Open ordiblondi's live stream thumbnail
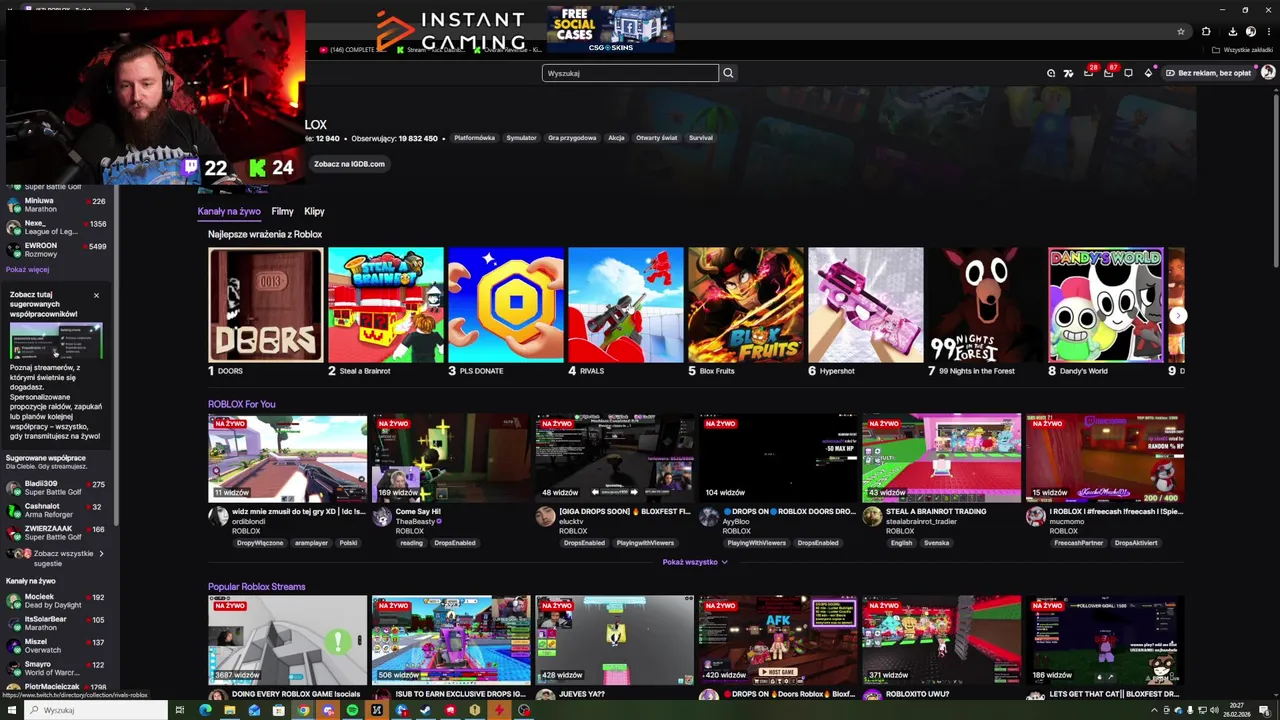This screenshot has width=1280, height=720. 287,458
